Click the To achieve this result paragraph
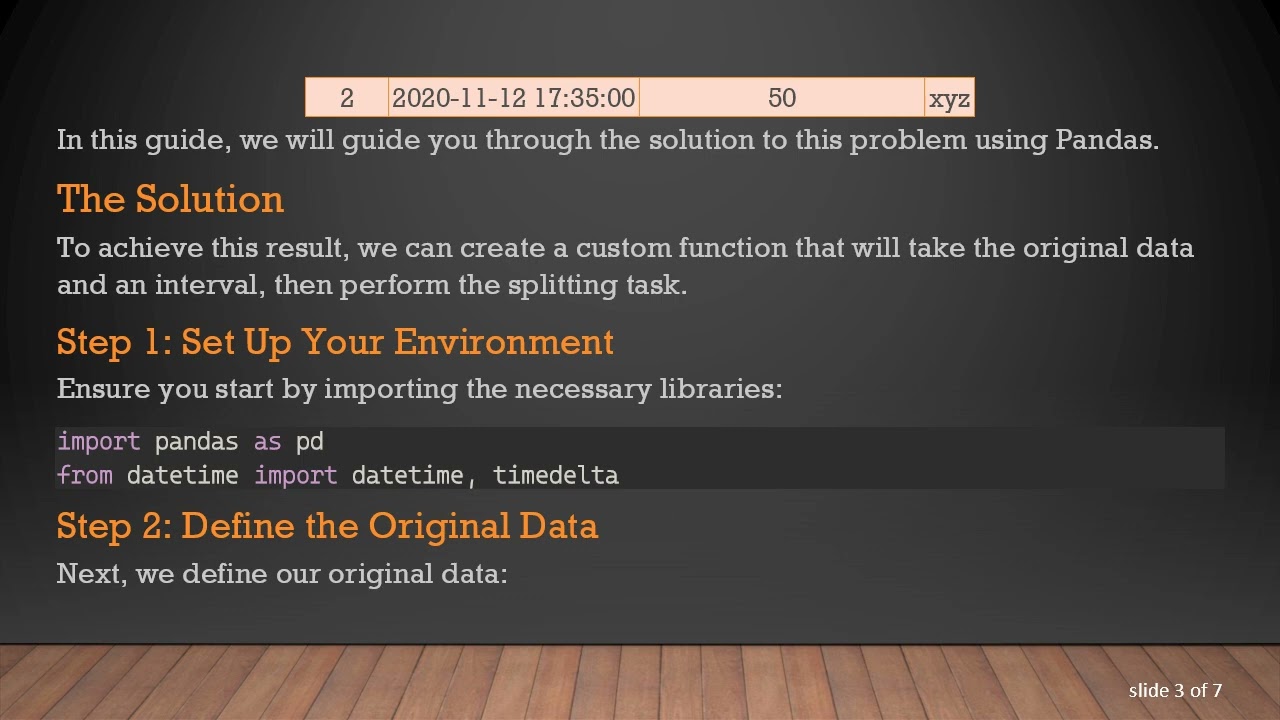Viewport: 1280px width, 720px height. point(625,266)
